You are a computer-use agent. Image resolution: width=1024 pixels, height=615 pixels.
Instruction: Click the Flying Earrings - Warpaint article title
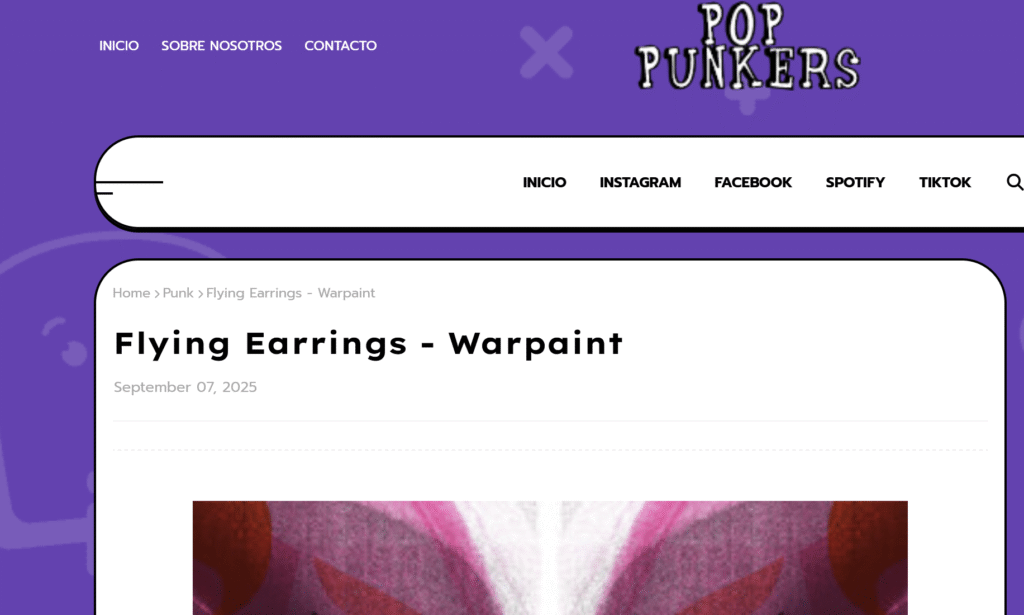click(369, 343)
